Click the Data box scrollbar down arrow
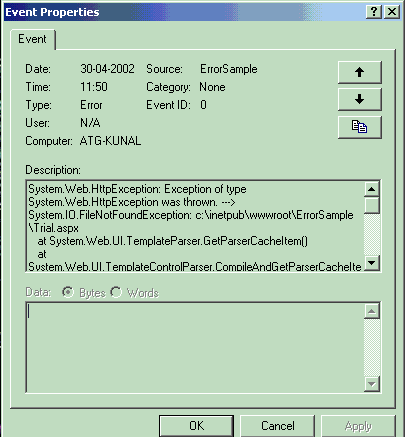Image resolution: width=405 pixels, height=437 pixels. 371,384
